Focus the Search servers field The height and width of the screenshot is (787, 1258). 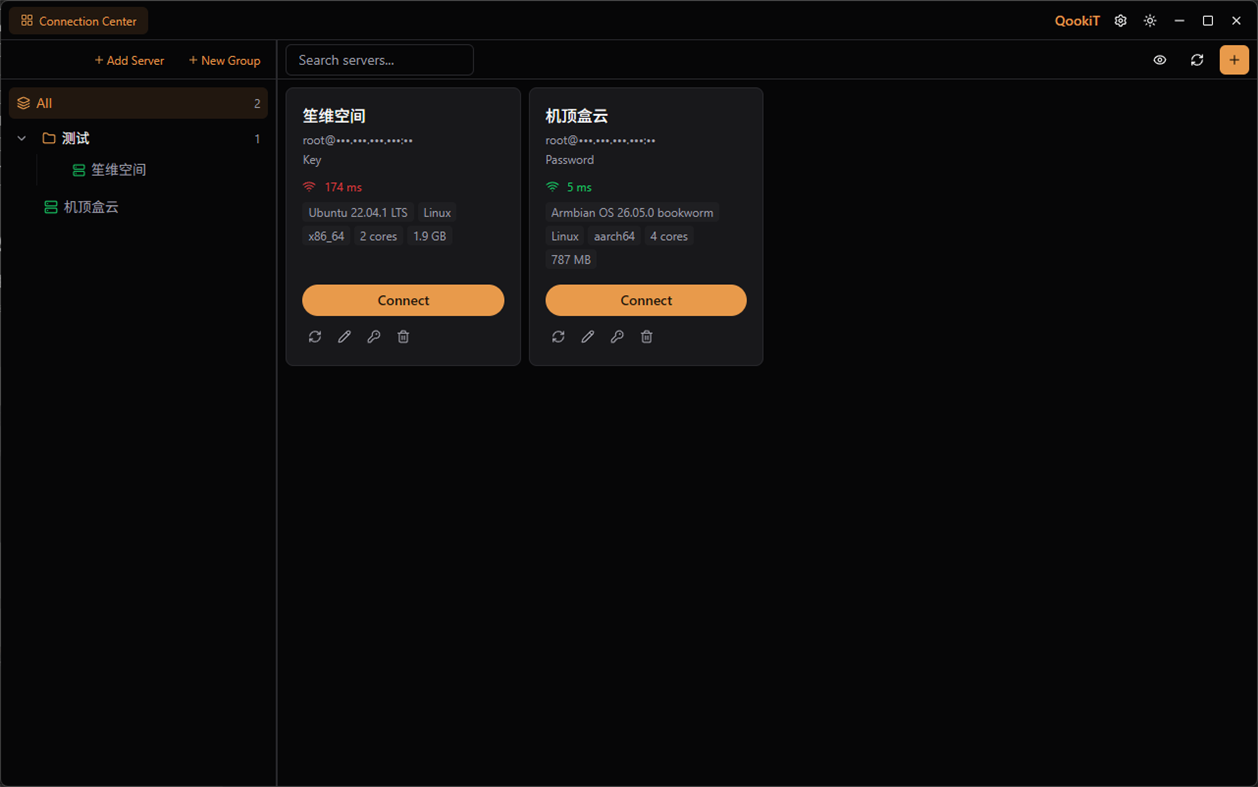coord(379,60)
